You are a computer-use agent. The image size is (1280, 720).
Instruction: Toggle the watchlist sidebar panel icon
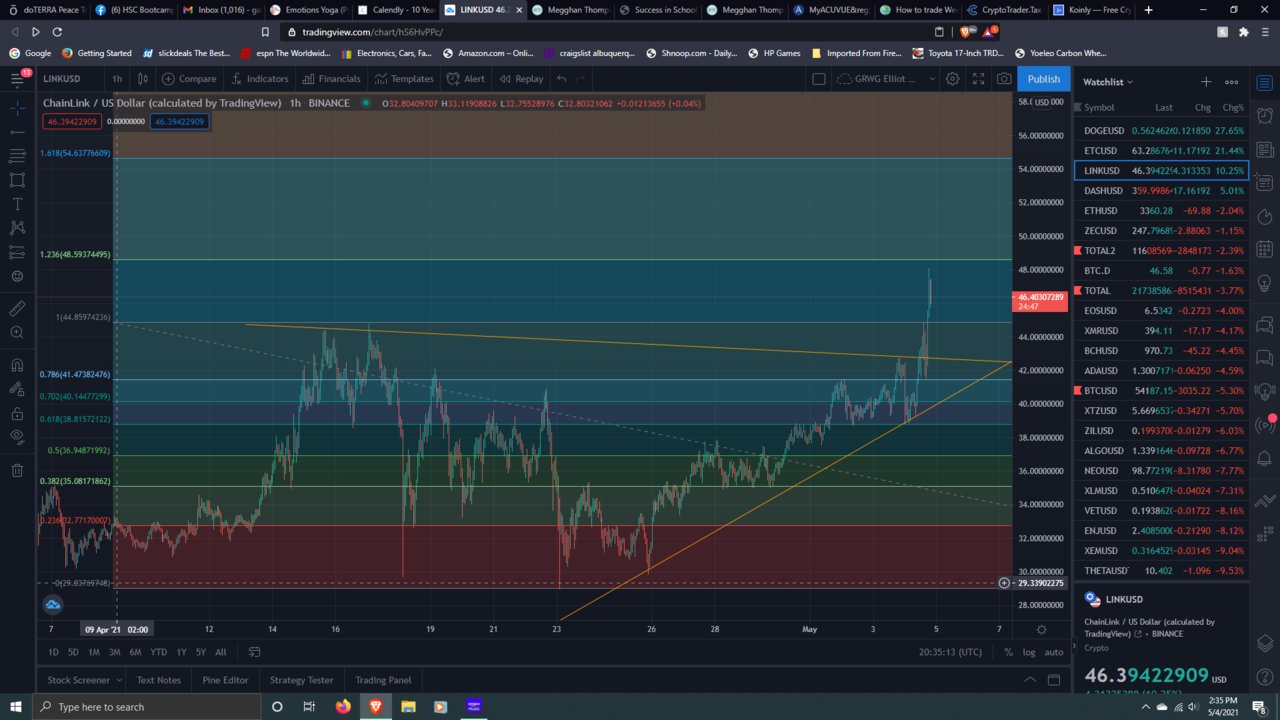point(1264,81)
